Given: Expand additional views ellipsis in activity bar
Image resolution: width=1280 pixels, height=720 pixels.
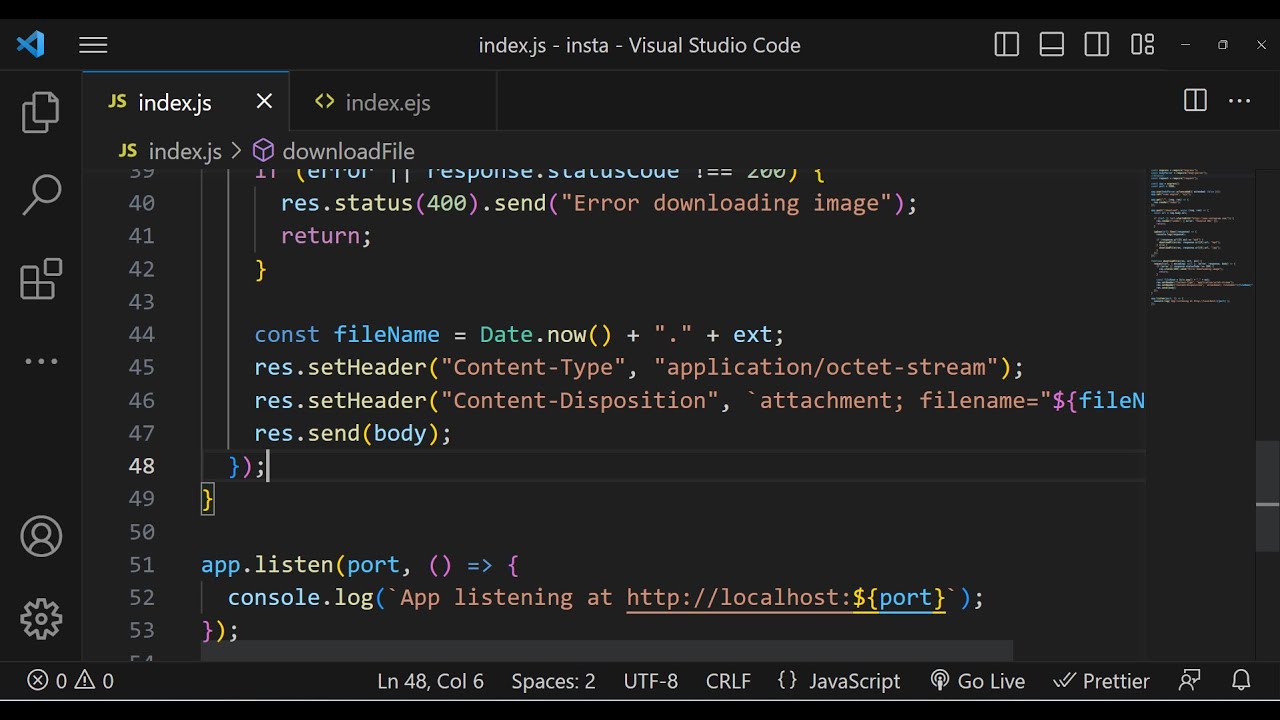Looking at the screenshot, I should [x=41, y=361].
